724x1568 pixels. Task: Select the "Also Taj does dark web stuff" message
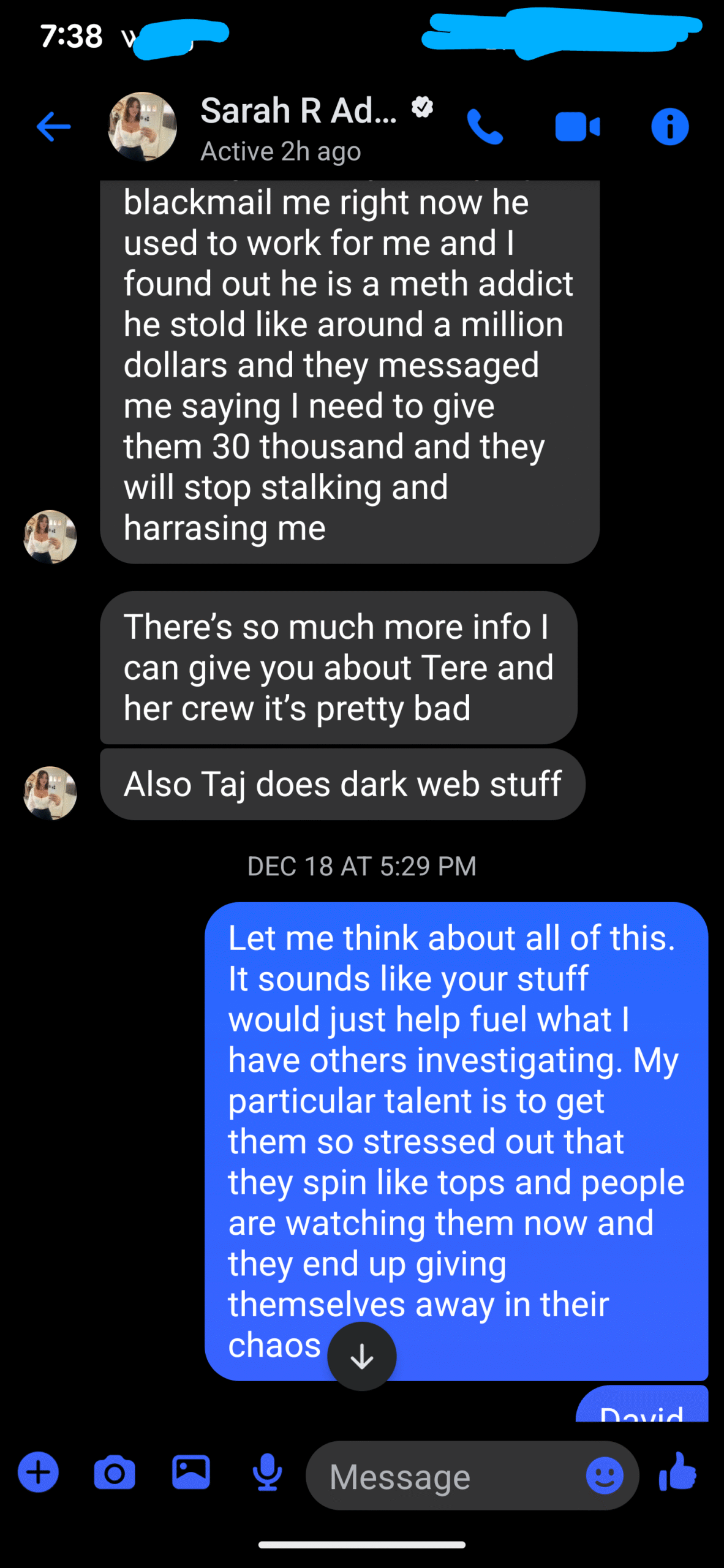pos(342,784)
